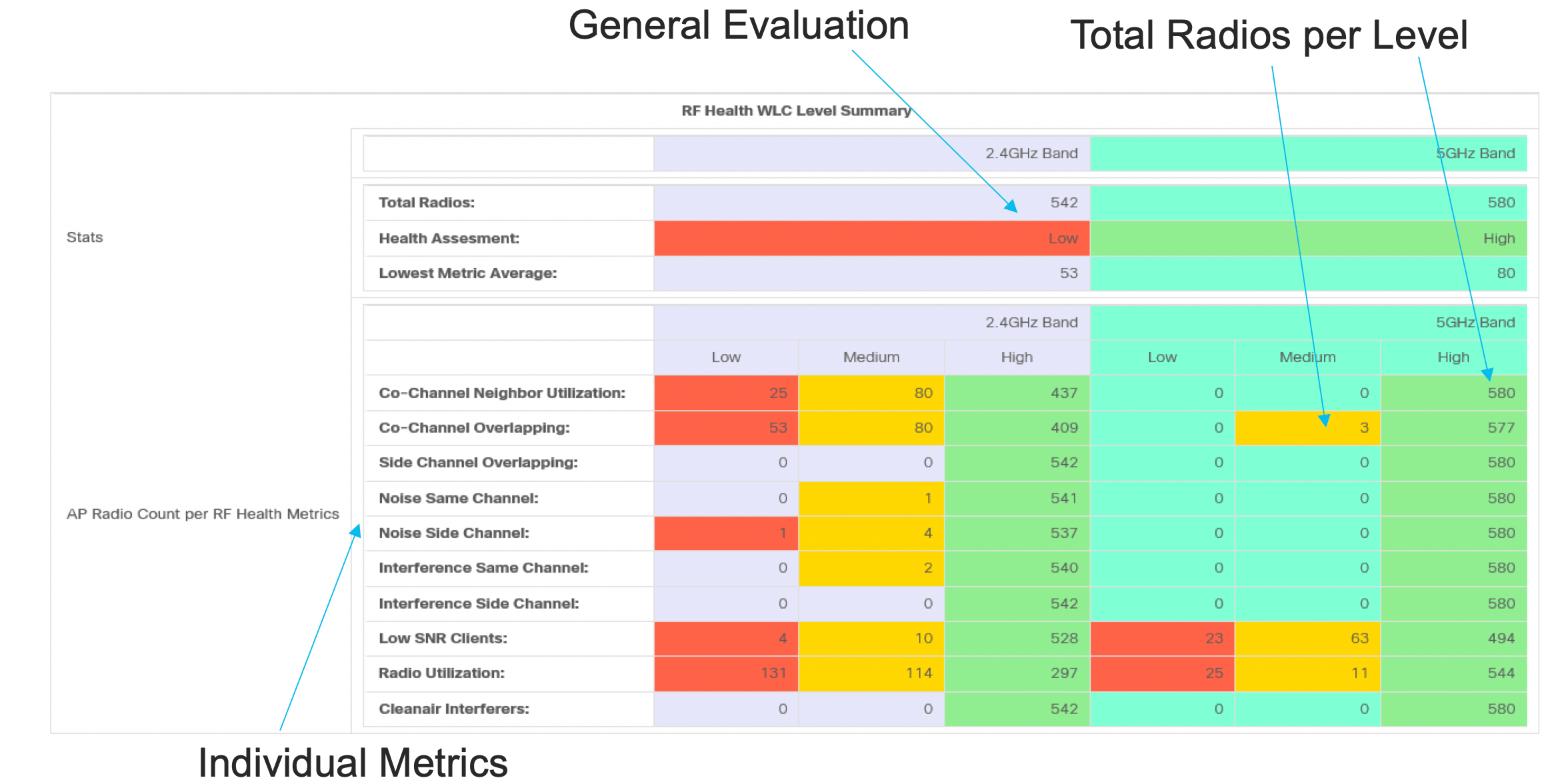Click the 2.4GHz Lowest Metric Average value 53
1556x784 pixels.
(x=1068, y=273)
